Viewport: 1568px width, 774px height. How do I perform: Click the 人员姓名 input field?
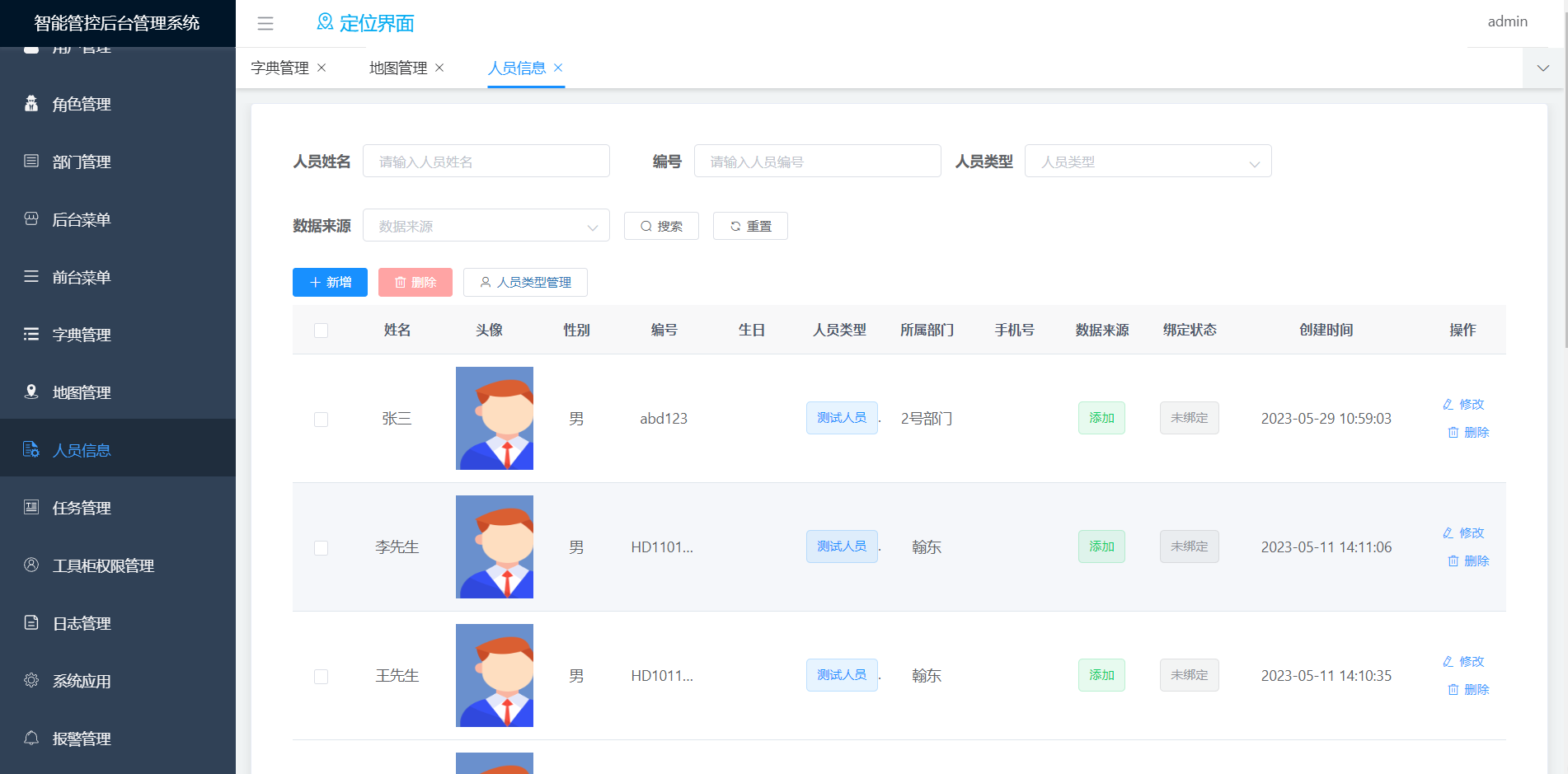point(486,162)
